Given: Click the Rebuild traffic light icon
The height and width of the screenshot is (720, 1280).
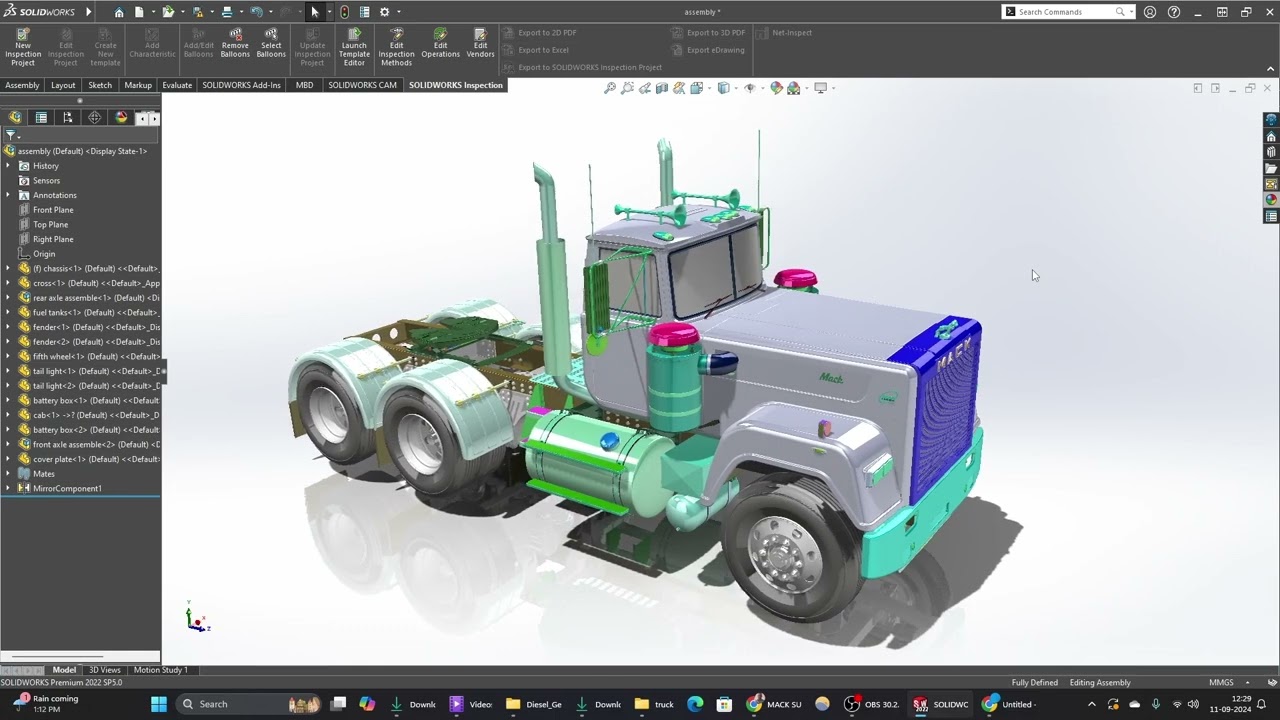Looking at the screenshot, I should click(x=345, y=12).
